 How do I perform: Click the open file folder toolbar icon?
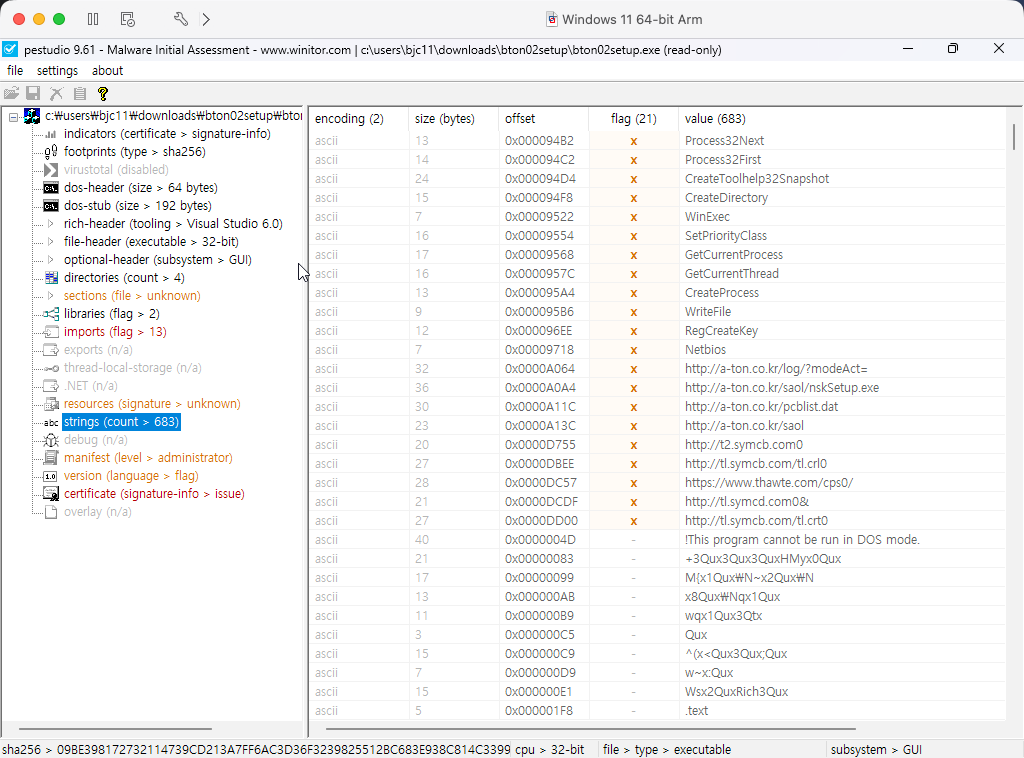11,93
